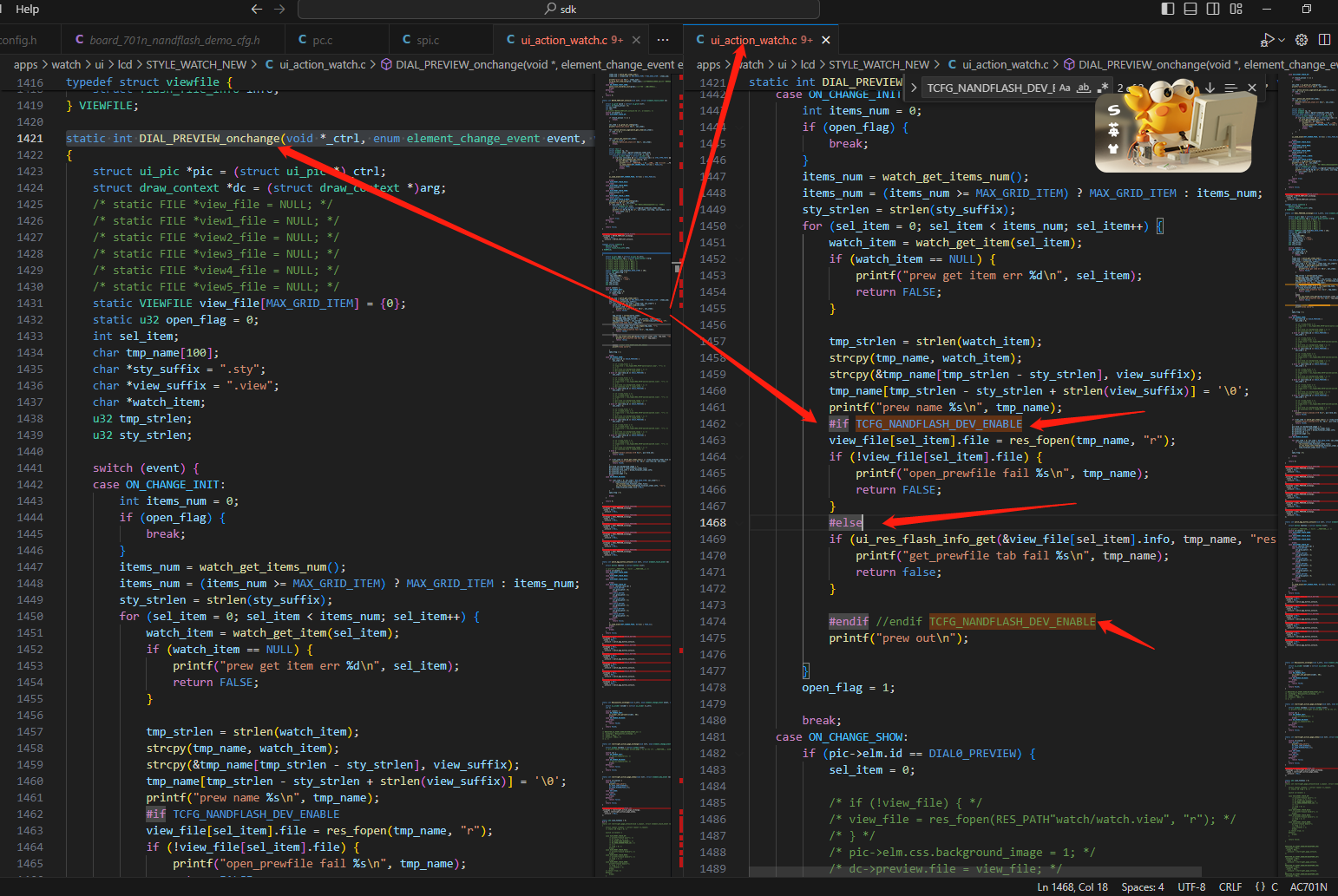Click the Go Forward navigation arrow
The height and width of the screenshot is (896, 1338).
coord(279,9)
